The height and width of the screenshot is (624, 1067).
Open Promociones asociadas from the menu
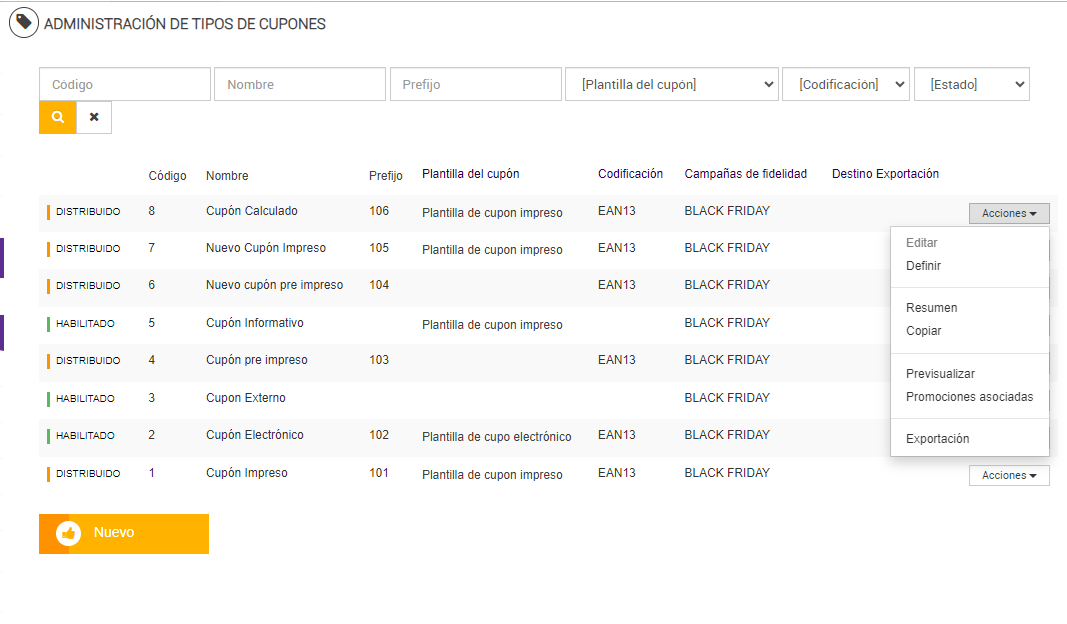(x=969, y=397)
